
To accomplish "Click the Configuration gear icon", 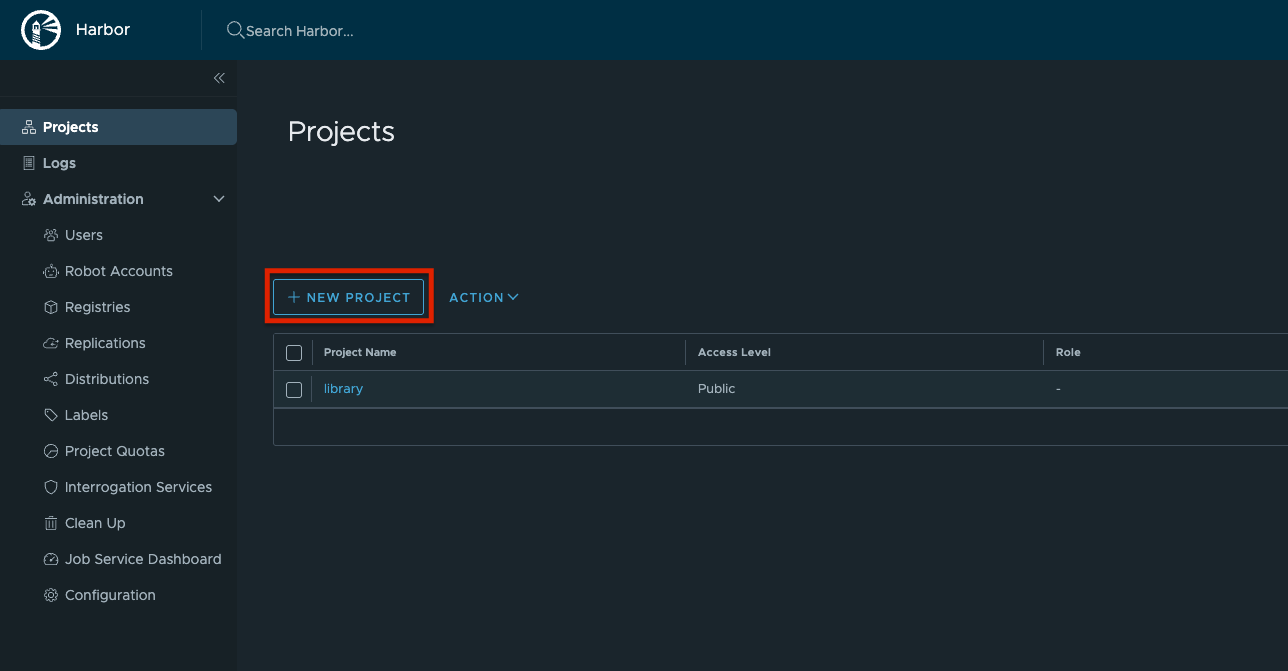I will (51, 595).
